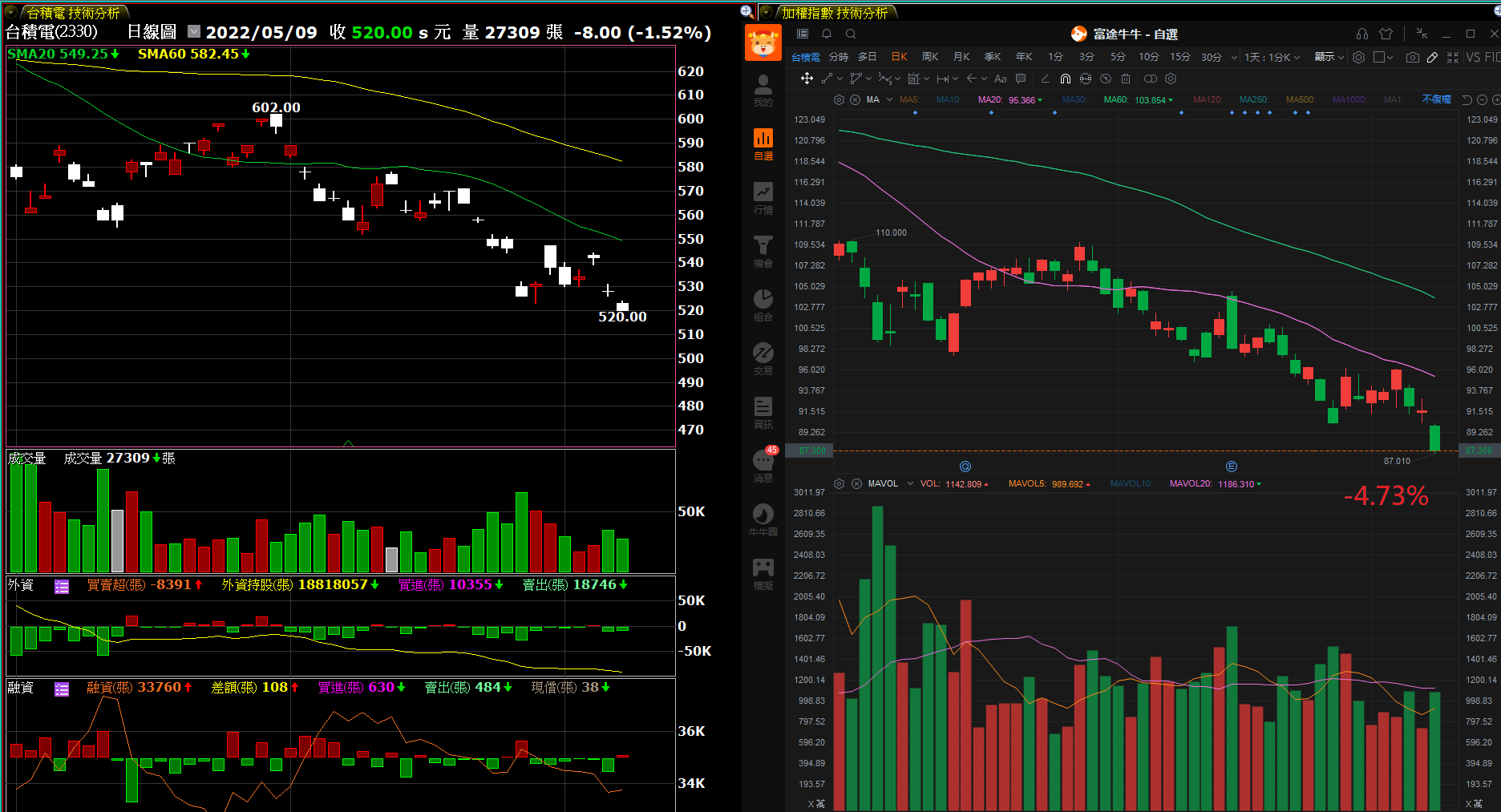Open the 機會 opportunities sidebar icon
The image size is (1501, 812).
coord(763,252)
